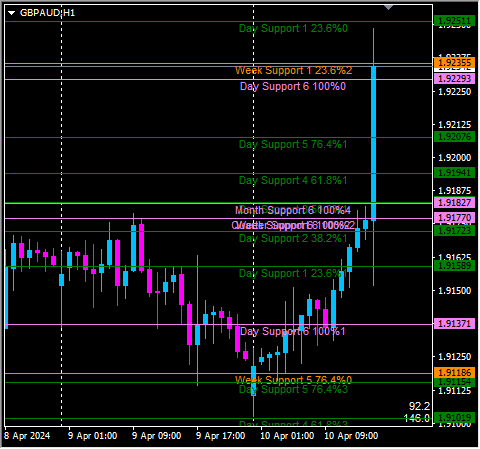The image size is (480, 449).
Task: Click the pink 1.91371 price label
Action: click(x=454, y=323)
